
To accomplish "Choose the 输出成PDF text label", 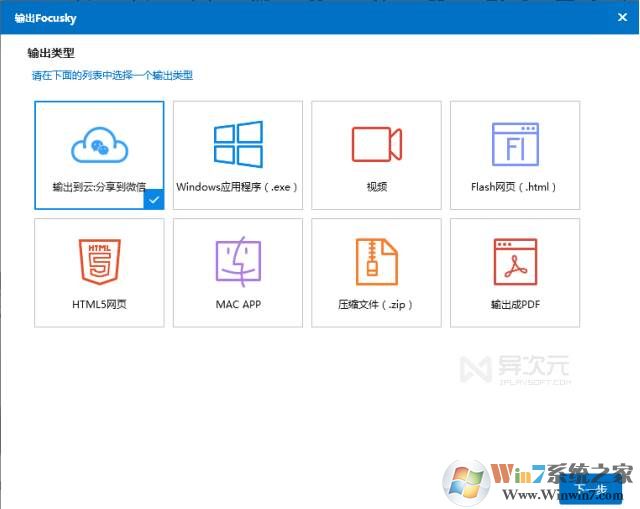I will coord(514,304).
